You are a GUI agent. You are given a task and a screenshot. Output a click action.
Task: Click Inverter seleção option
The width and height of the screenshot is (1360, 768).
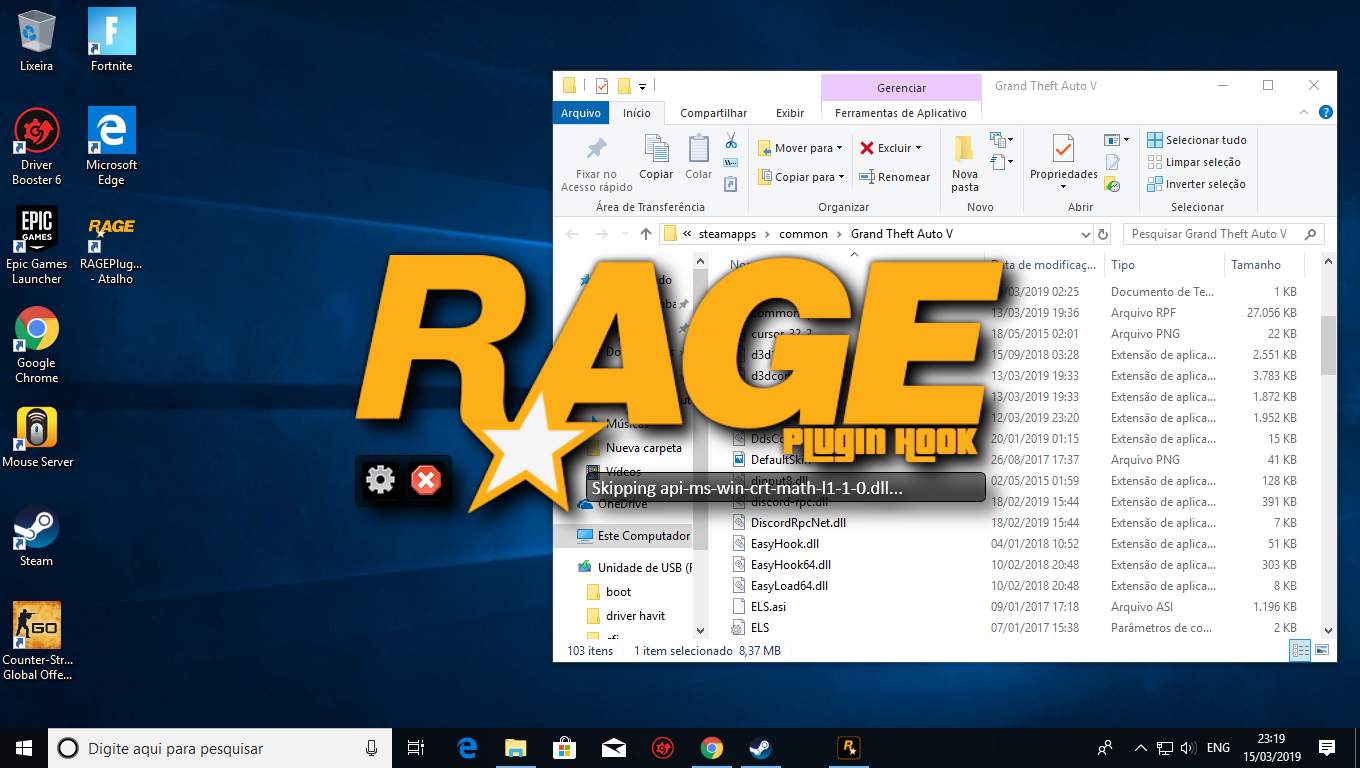click(1196, 184)
